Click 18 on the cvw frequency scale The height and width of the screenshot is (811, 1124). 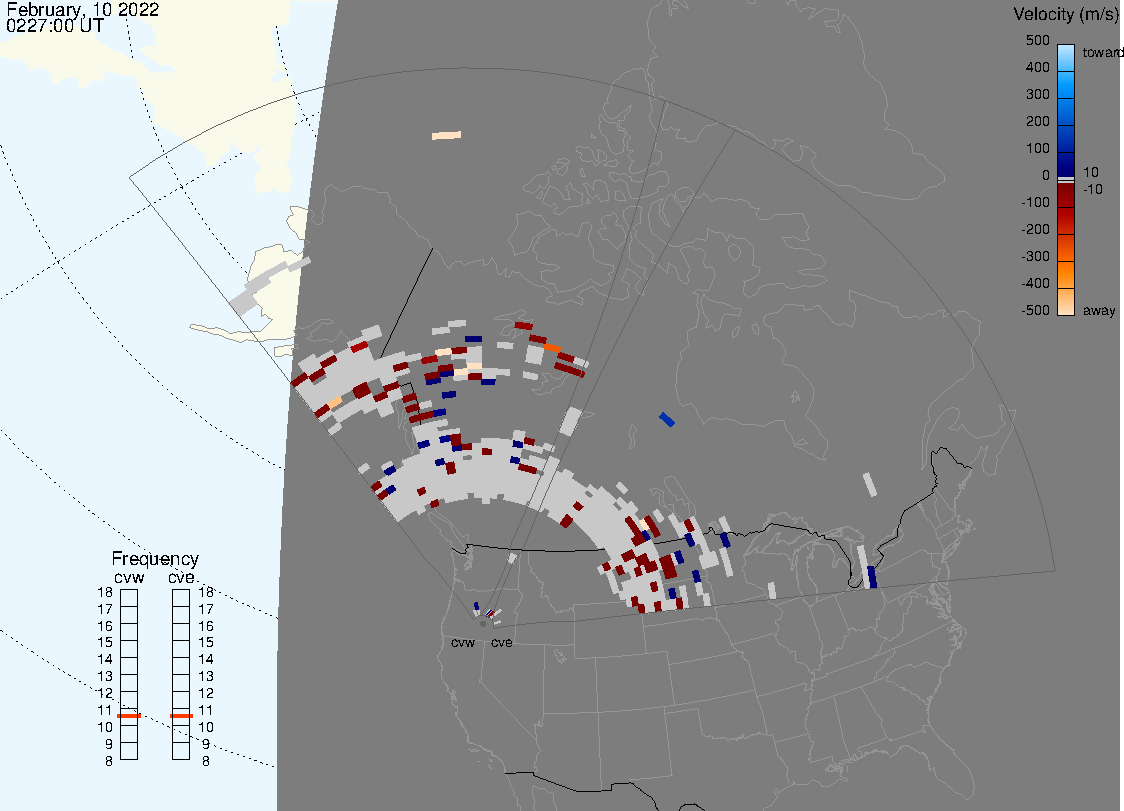[105, 592]
